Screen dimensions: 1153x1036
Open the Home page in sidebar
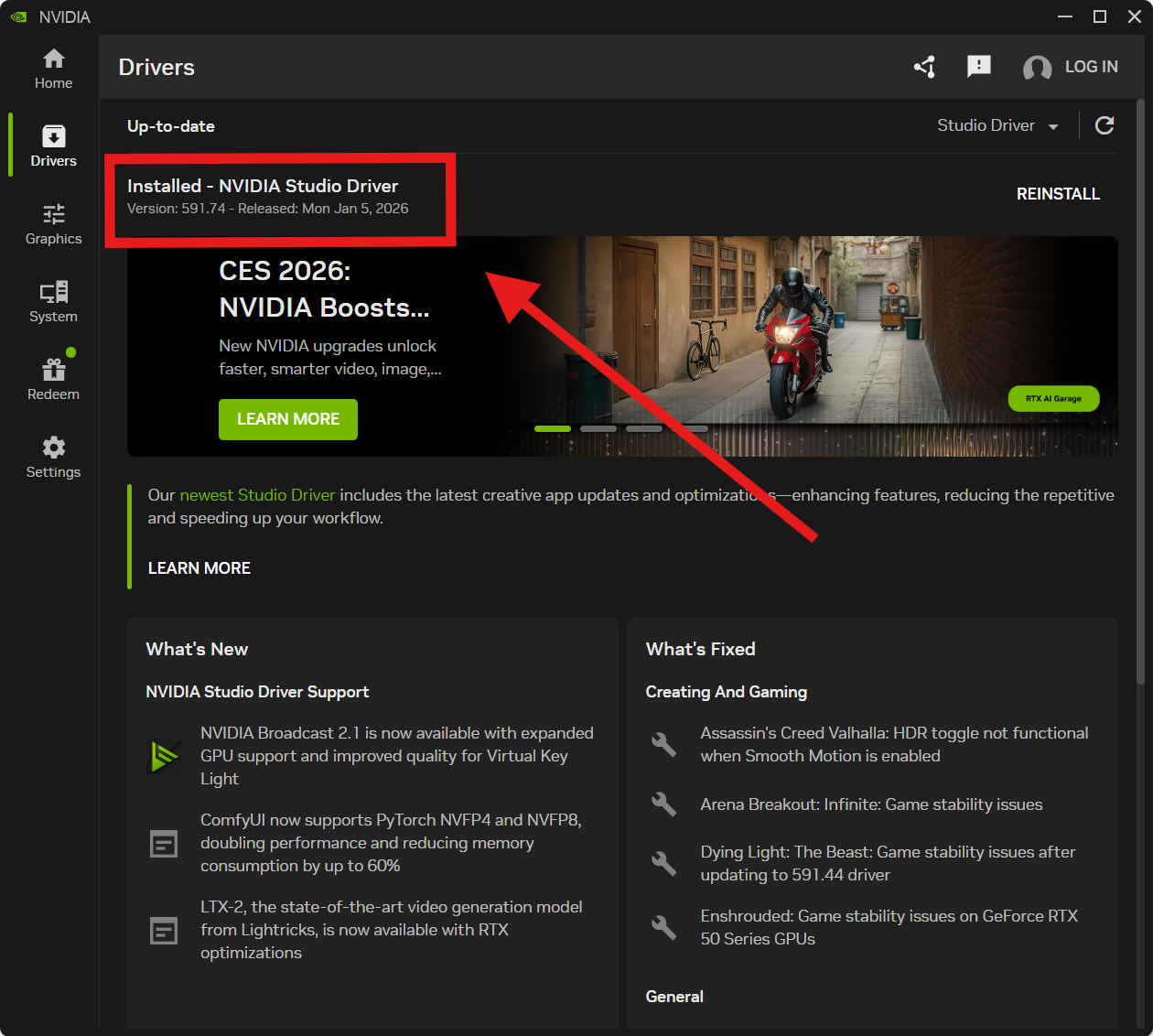coord(53,70)
